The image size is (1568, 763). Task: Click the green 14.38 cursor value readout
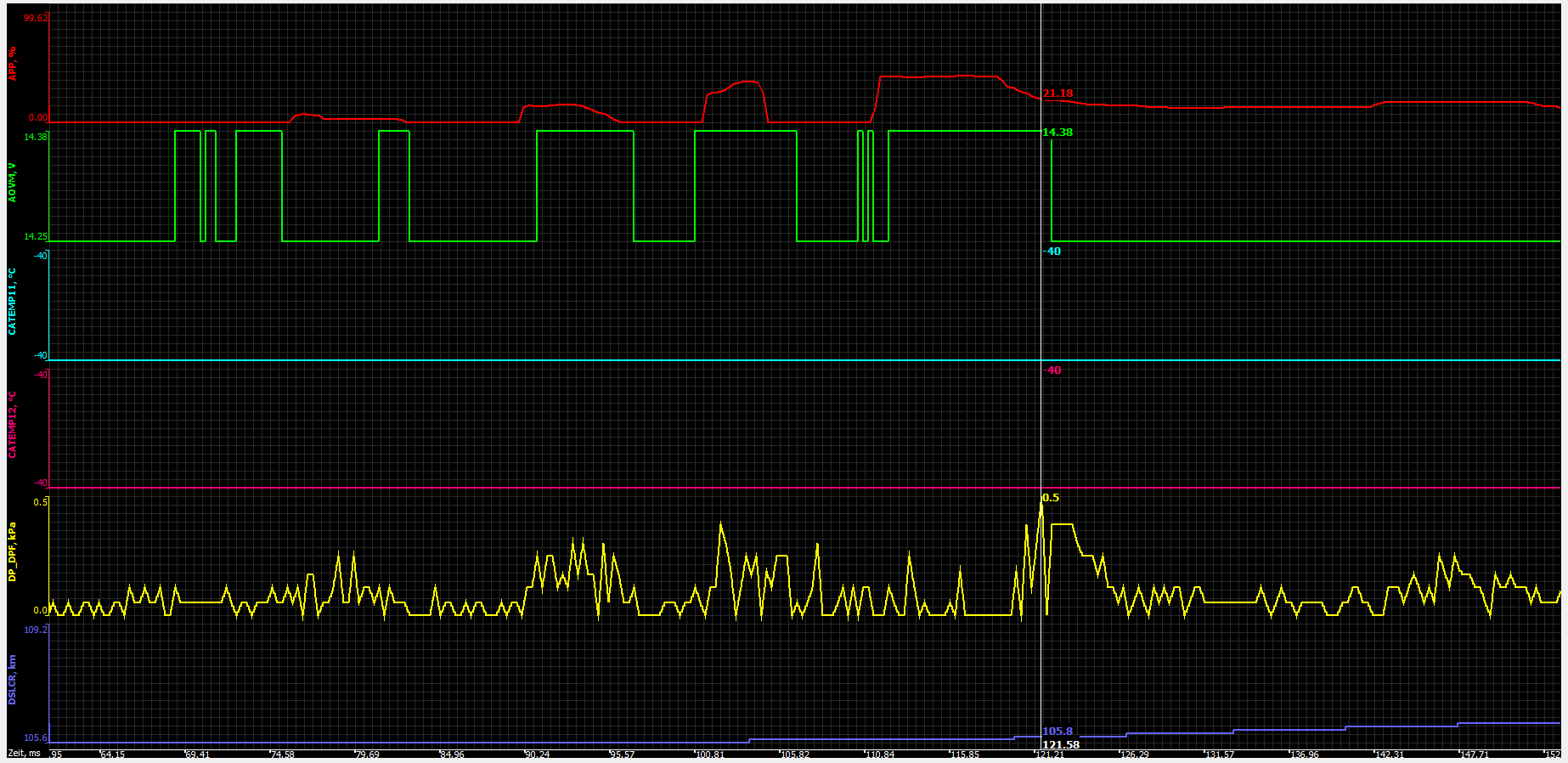[1058, 133]
